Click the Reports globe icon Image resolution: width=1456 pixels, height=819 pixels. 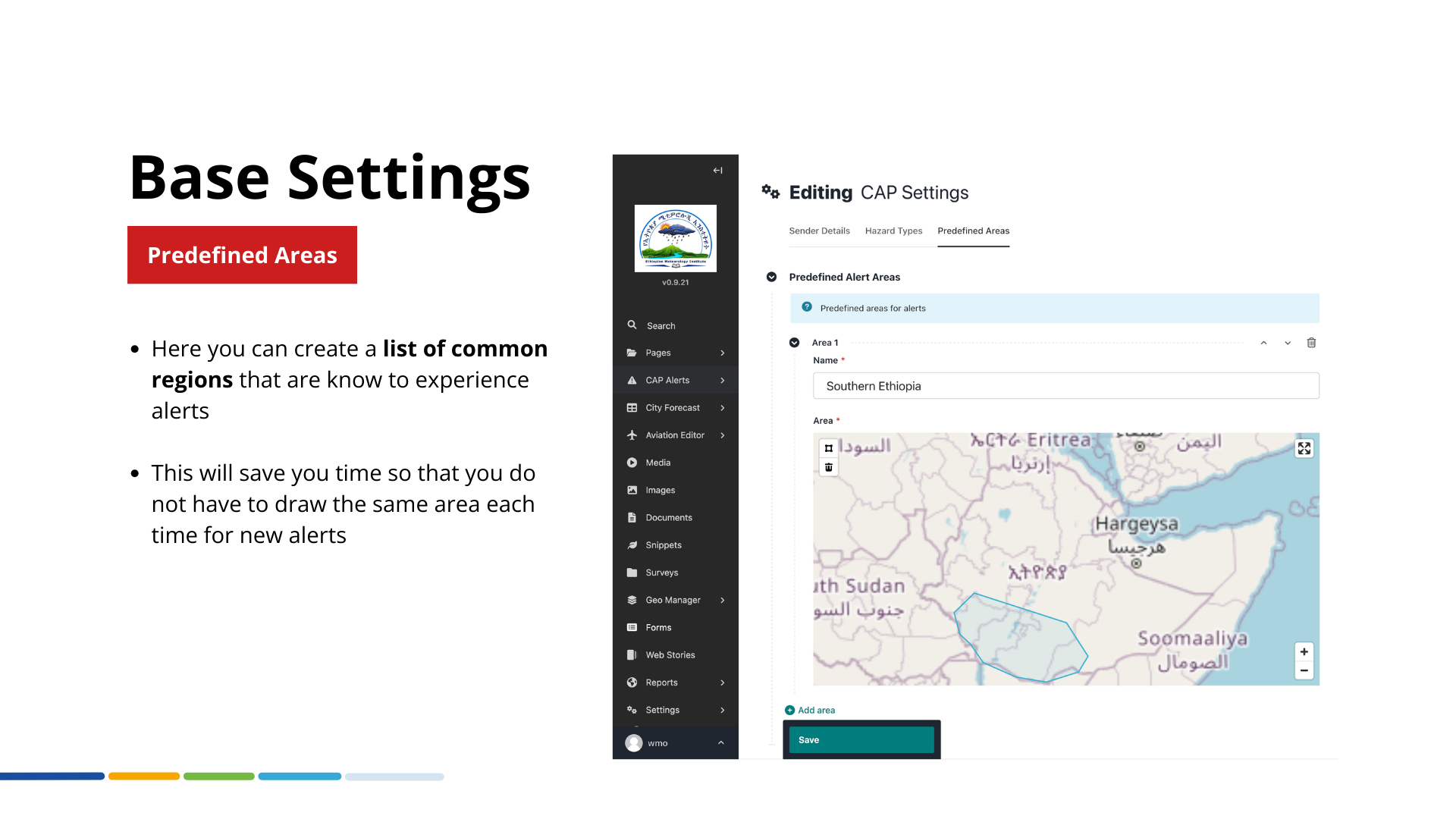(x=632, y=682)
